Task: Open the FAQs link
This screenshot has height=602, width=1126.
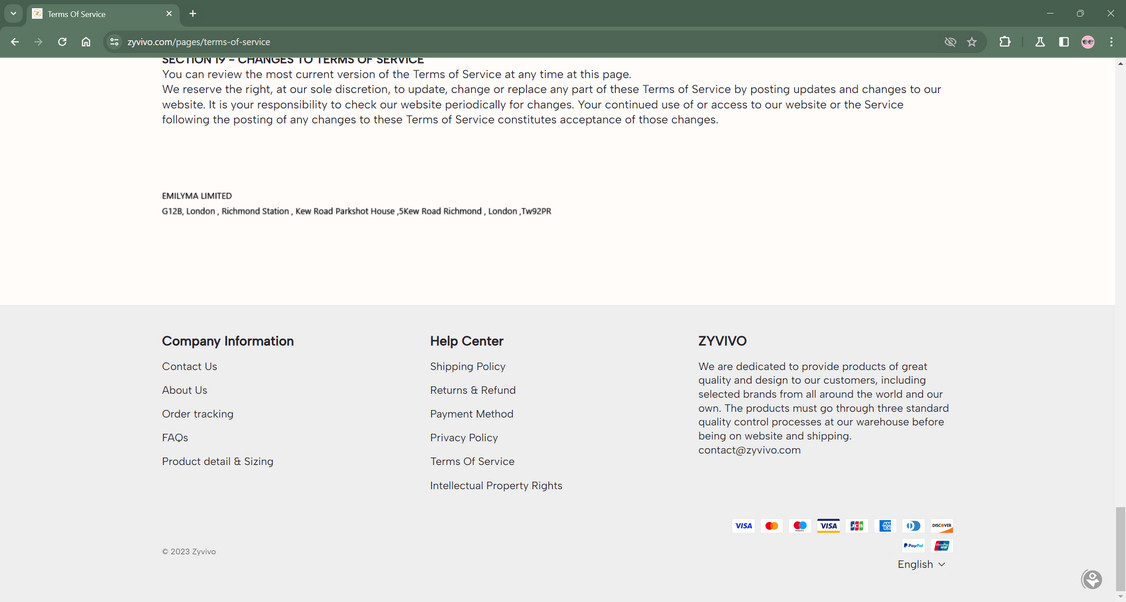Action: click(175, 437)
